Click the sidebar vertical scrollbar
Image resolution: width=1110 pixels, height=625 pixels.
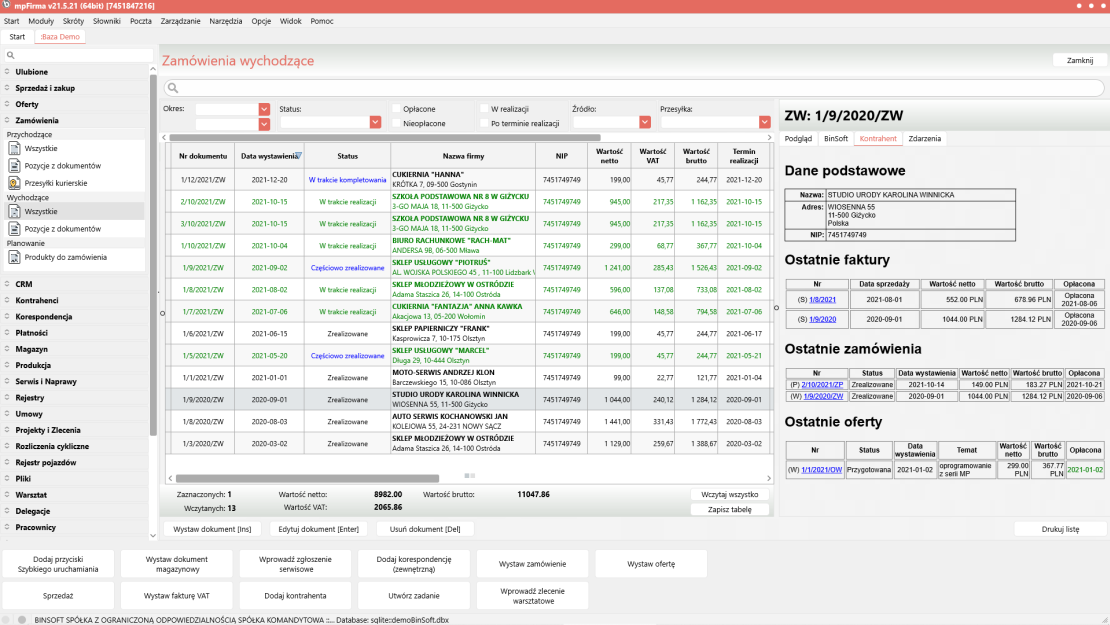tap(153, 255)
